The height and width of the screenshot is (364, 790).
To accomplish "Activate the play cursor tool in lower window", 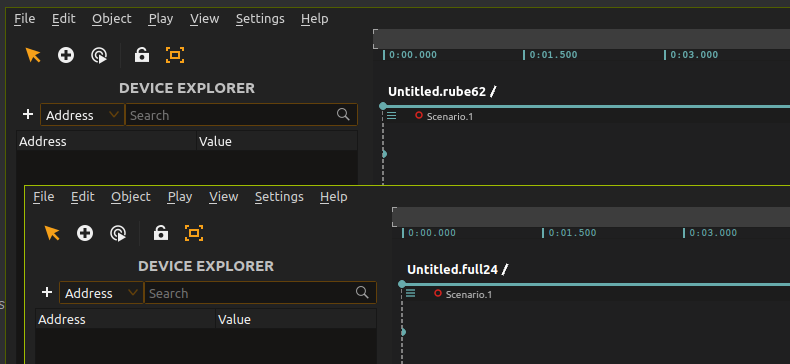I will pyautogui.click(x=118, y=233).
